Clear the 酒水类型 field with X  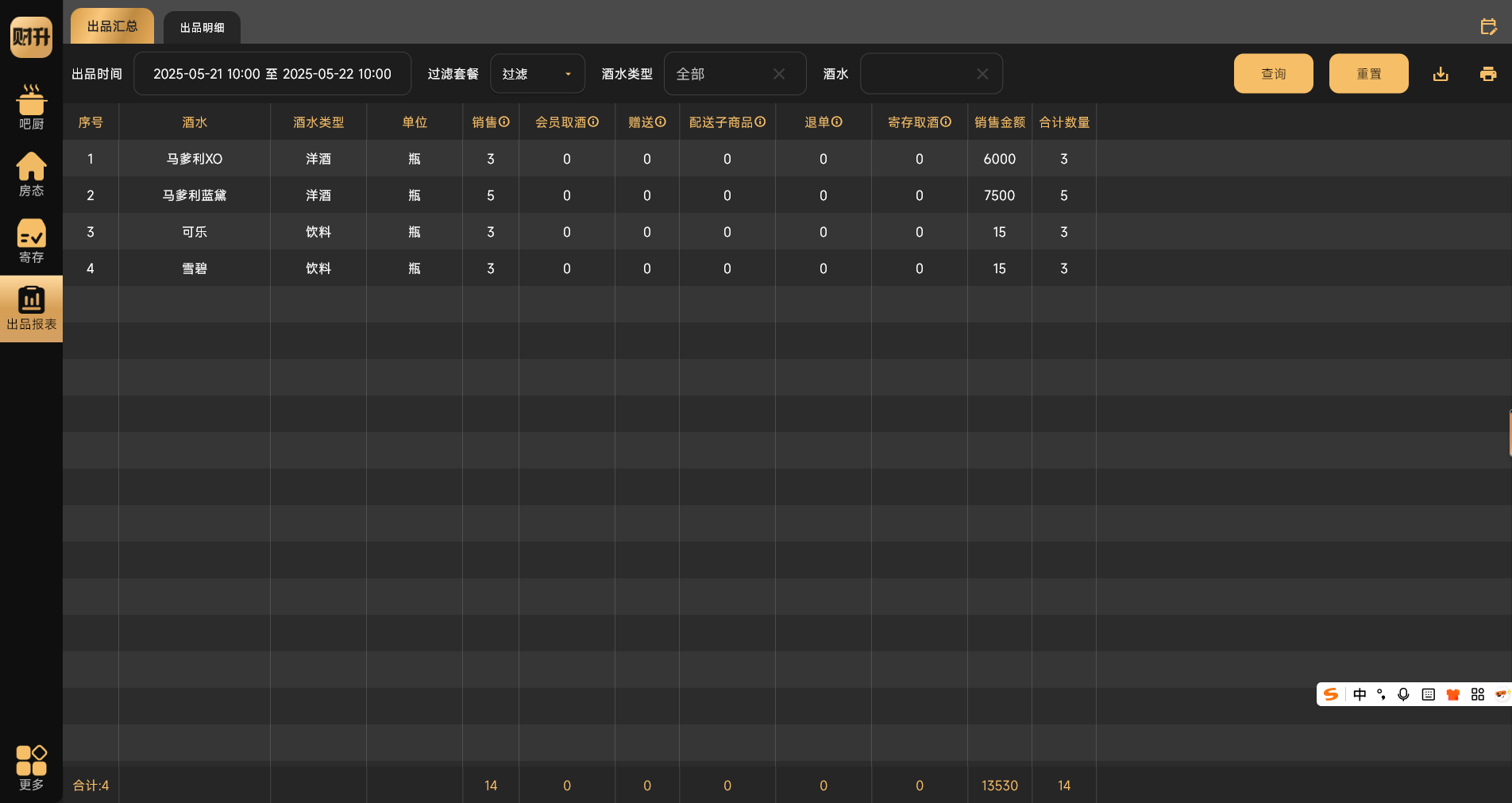(779, 74)
